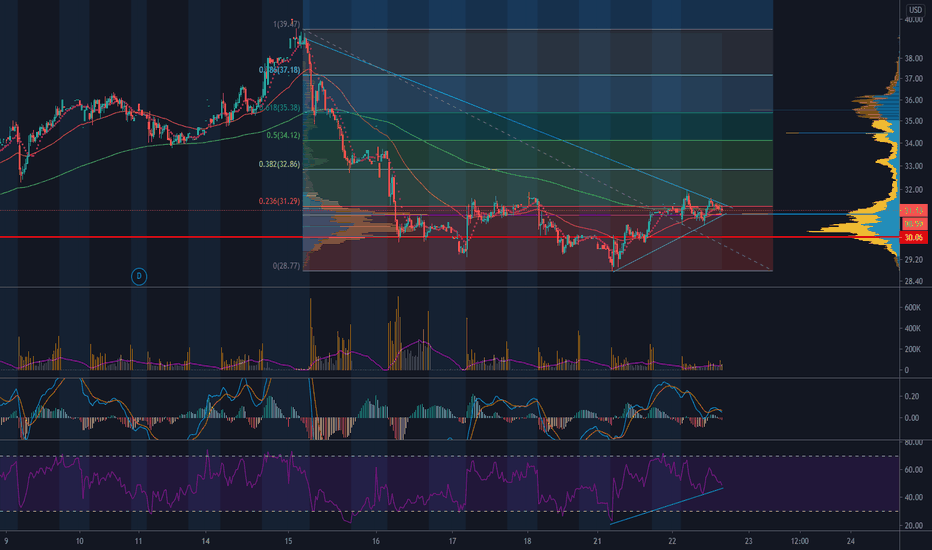
Task: Click the 60.00 RSI scale label
Action: pyautogui.click(x=914, y=470)
